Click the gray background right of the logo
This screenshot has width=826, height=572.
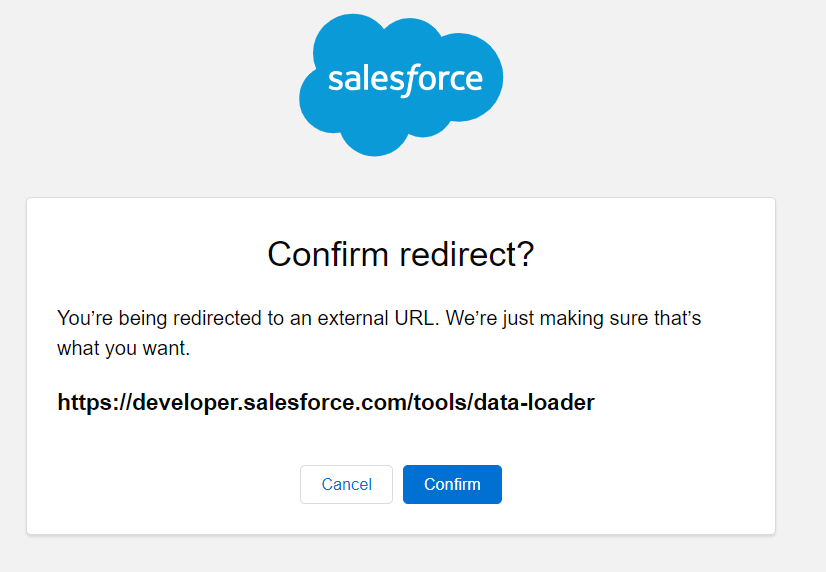[660, 90]
